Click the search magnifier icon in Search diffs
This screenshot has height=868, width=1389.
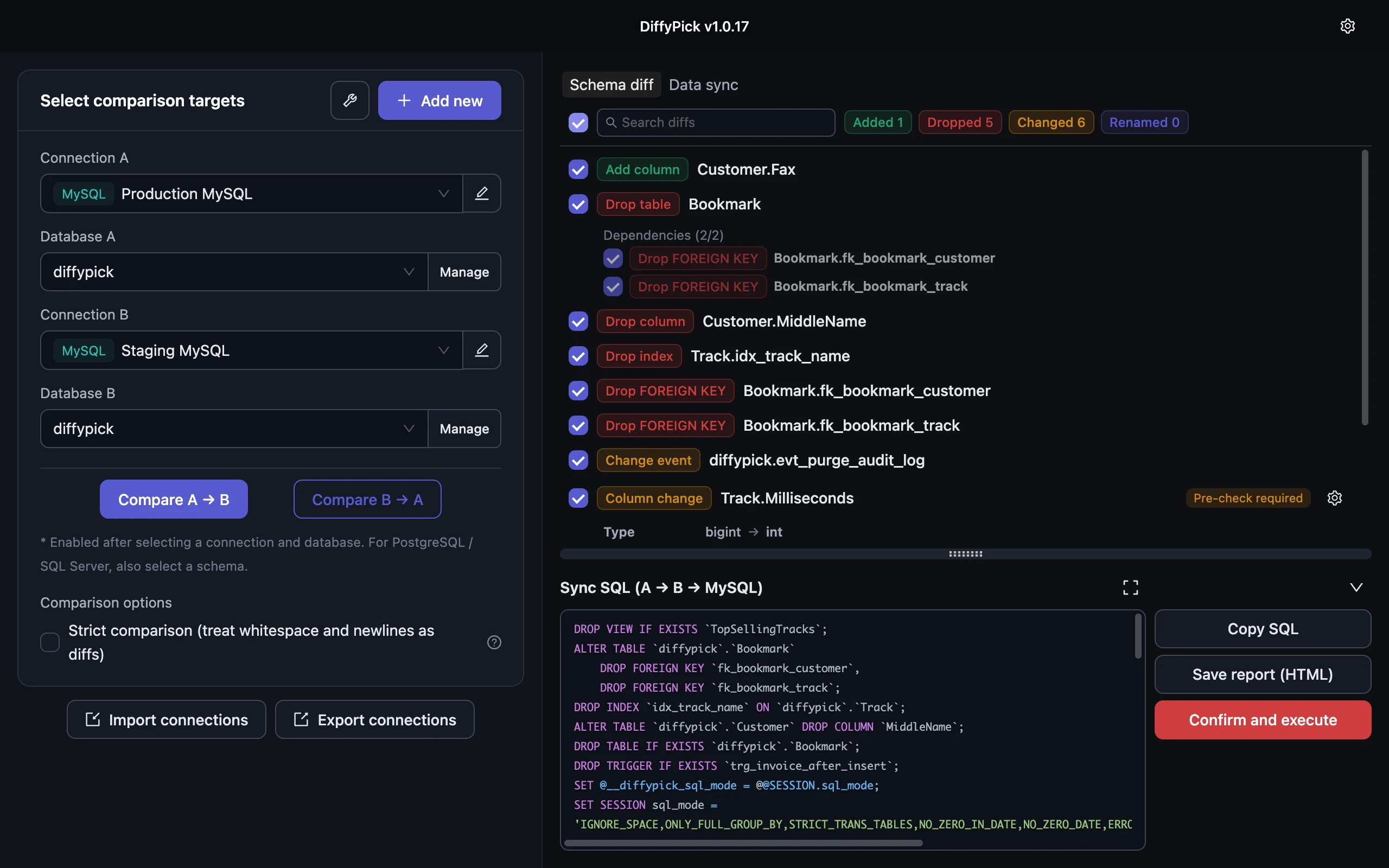point(611,122)
